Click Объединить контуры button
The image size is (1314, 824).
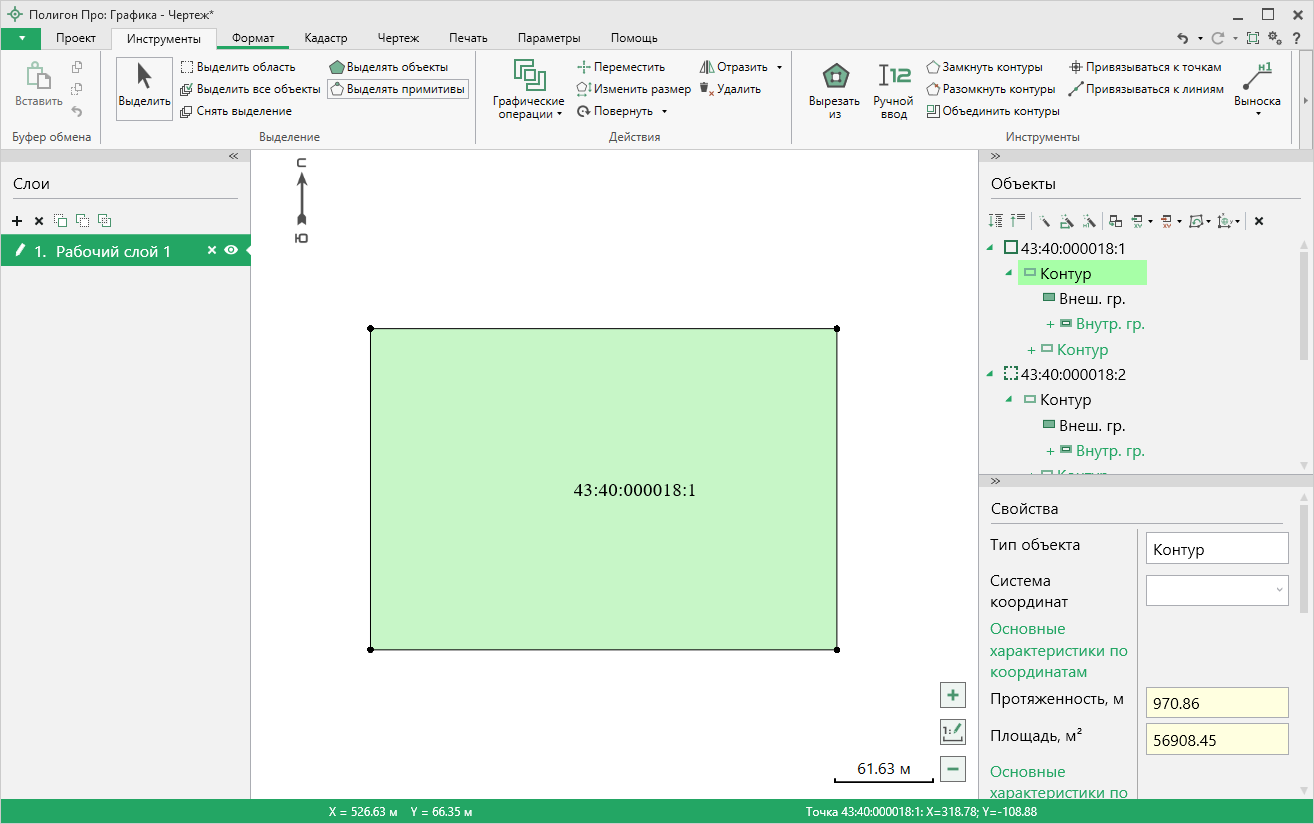pos(992,111)
